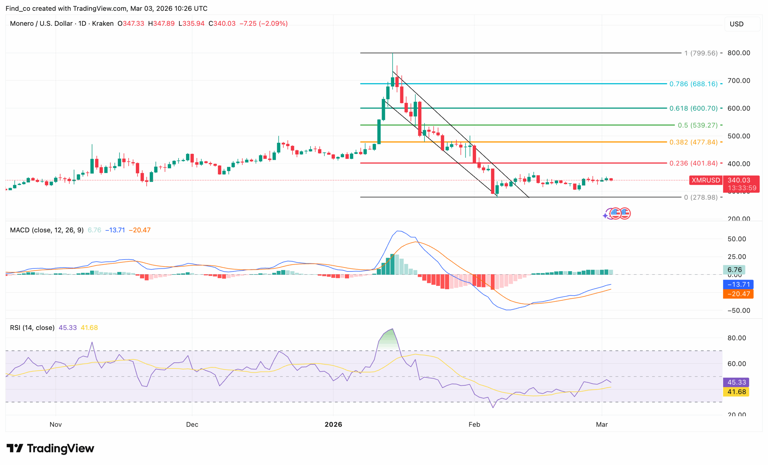Click the RSI value 45.33 in legend
This screenshot has width=768, height=465.
68,327
